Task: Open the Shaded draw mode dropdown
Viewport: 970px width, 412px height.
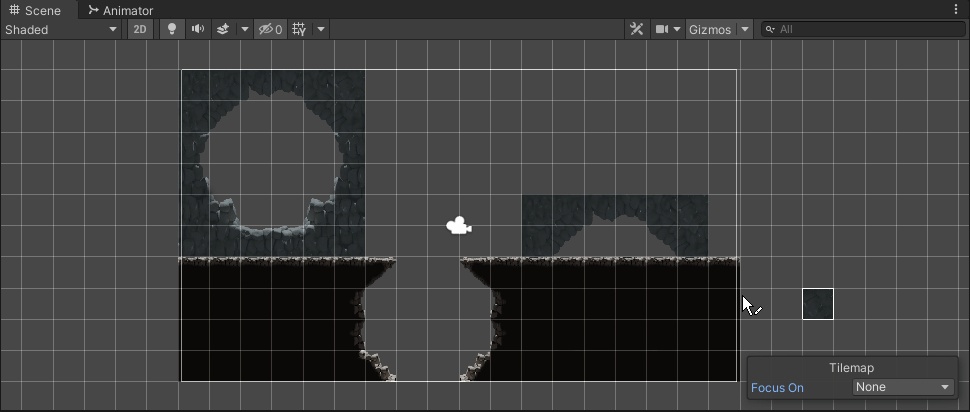Action: (x=61, y=29)
